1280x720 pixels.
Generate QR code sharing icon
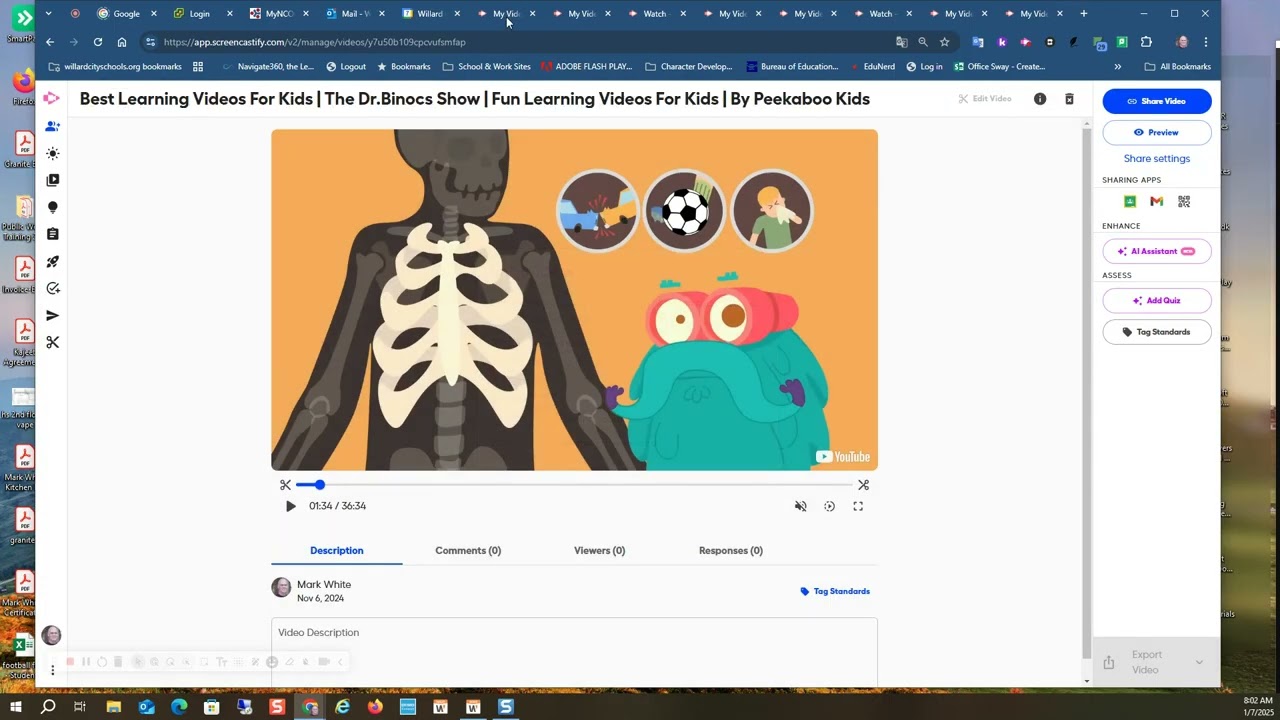click(x=1184, y=201)
